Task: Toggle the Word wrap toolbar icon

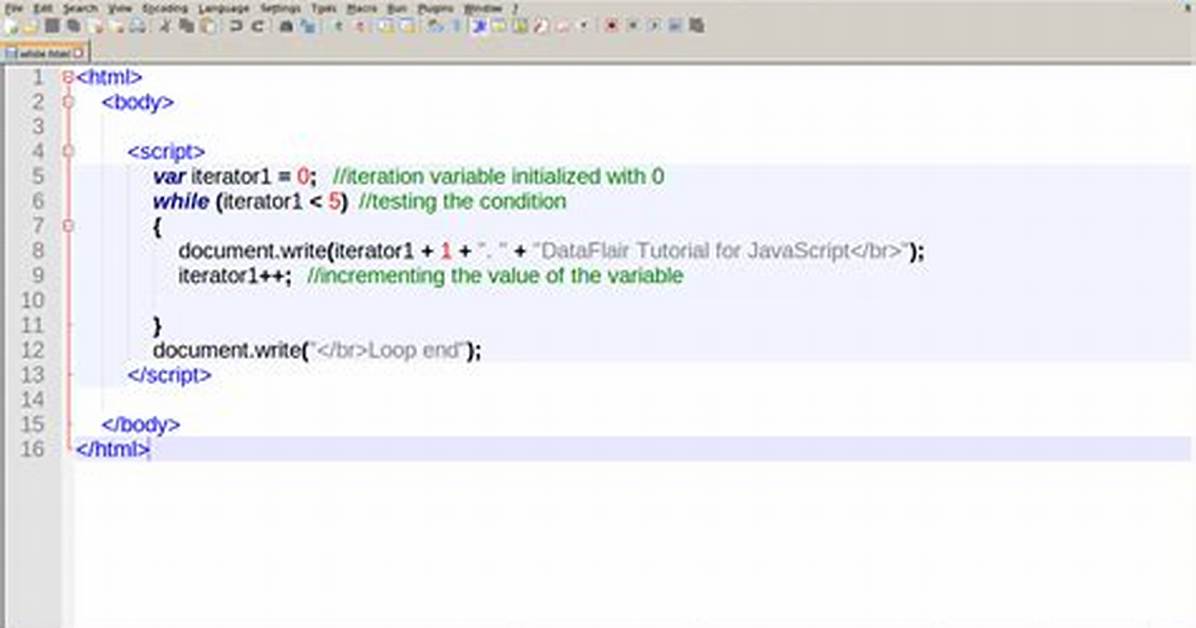Action: pyautogui.click(x=435, y=26)
